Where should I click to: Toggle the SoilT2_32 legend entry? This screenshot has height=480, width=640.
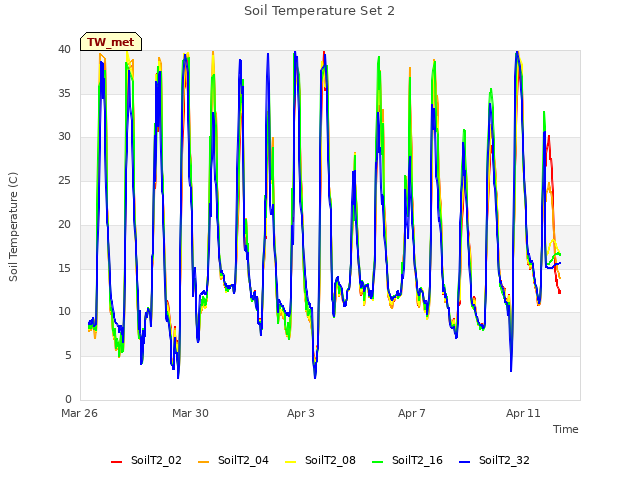[494, 460]
